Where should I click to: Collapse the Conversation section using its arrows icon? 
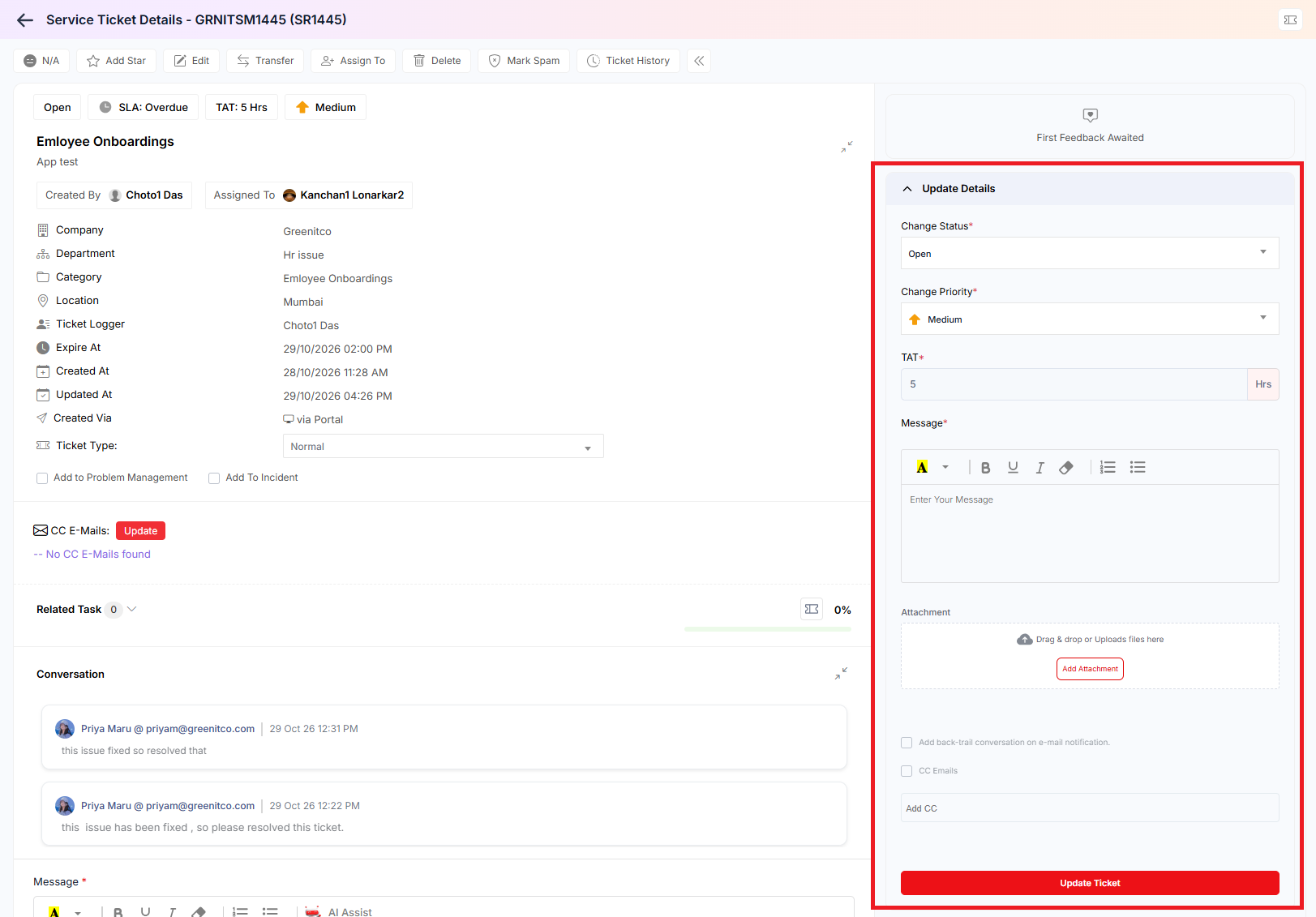point(841,674)
